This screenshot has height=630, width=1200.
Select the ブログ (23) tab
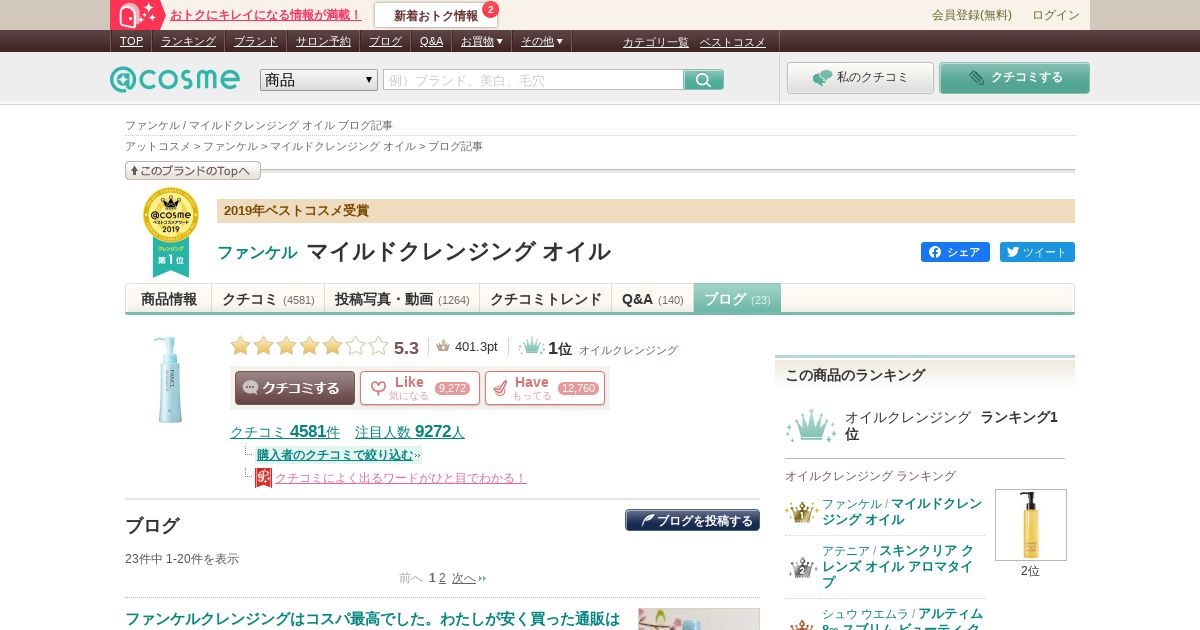[737, 299]
